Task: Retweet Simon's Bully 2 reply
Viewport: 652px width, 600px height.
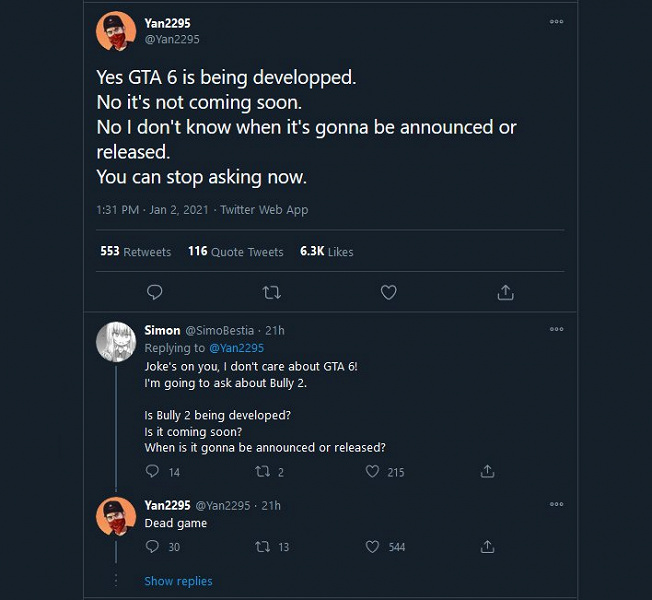Action: coord(263,471)
